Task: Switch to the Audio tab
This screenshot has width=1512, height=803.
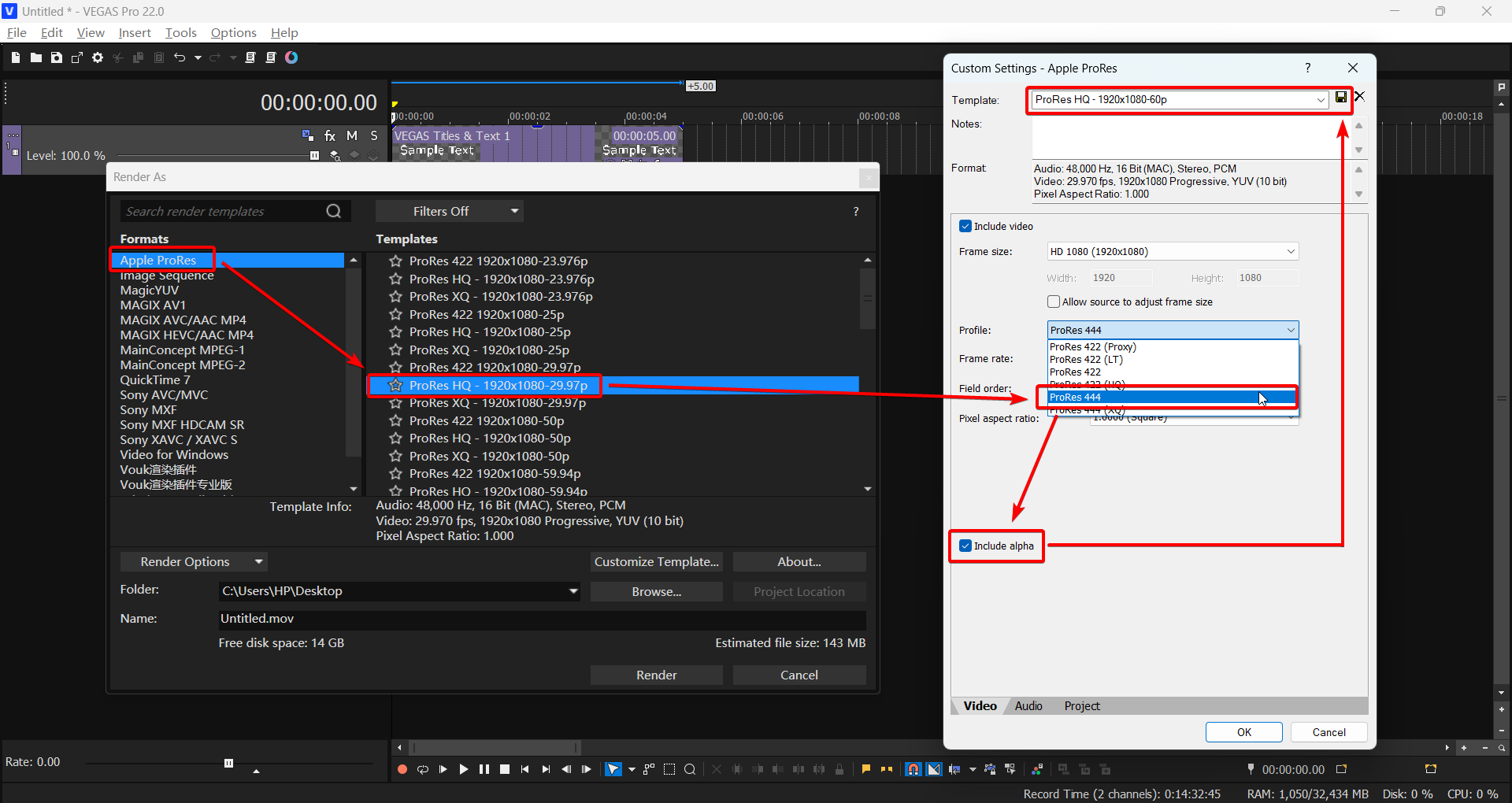Action: click(1028, 706)
